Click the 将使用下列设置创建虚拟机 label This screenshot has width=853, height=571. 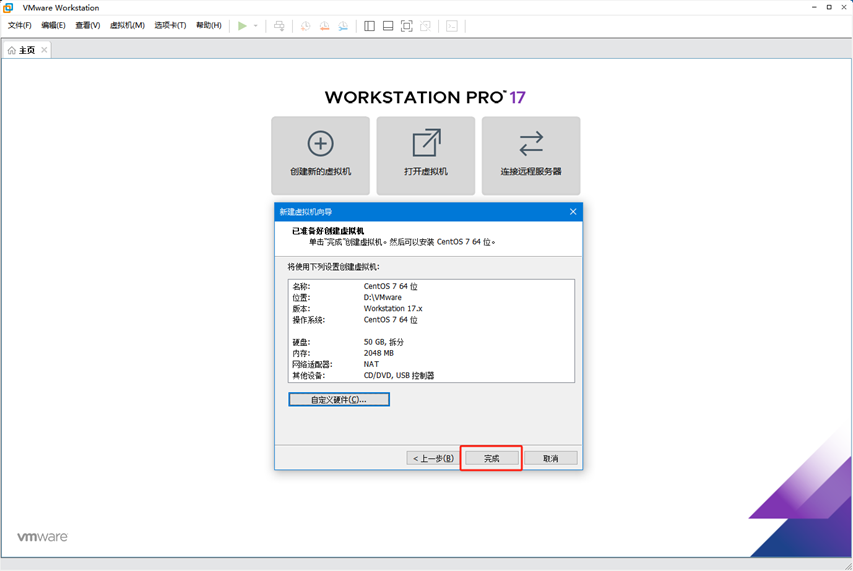(333, 267)
